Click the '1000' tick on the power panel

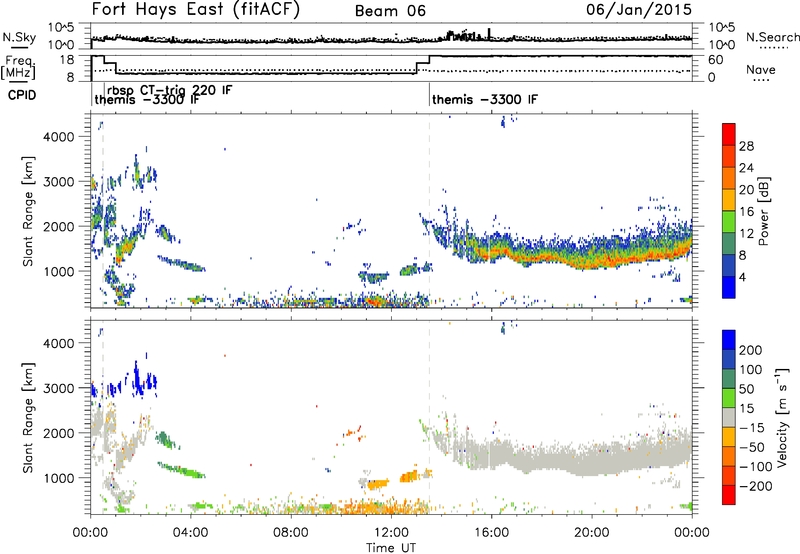(x=59, y=271)
